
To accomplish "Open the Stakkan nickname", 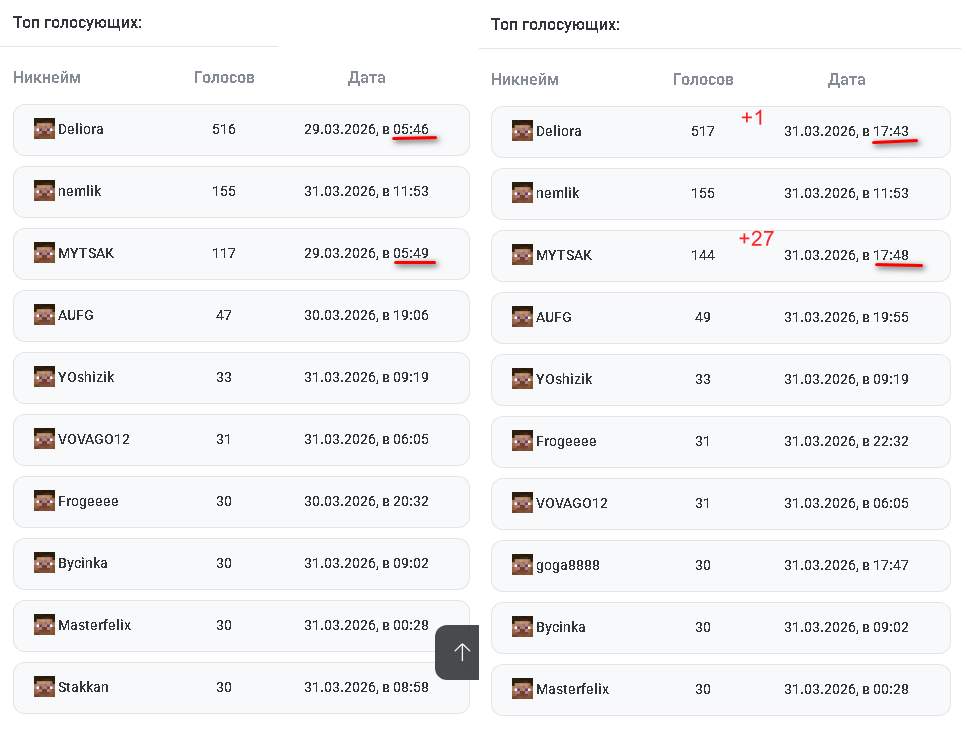I will (83, 687).
